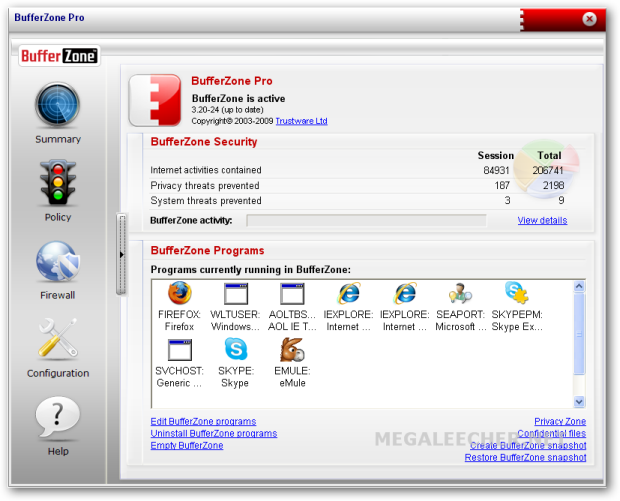Click Uninstall BufferZone programs link
620x501 pixels.
214,433
